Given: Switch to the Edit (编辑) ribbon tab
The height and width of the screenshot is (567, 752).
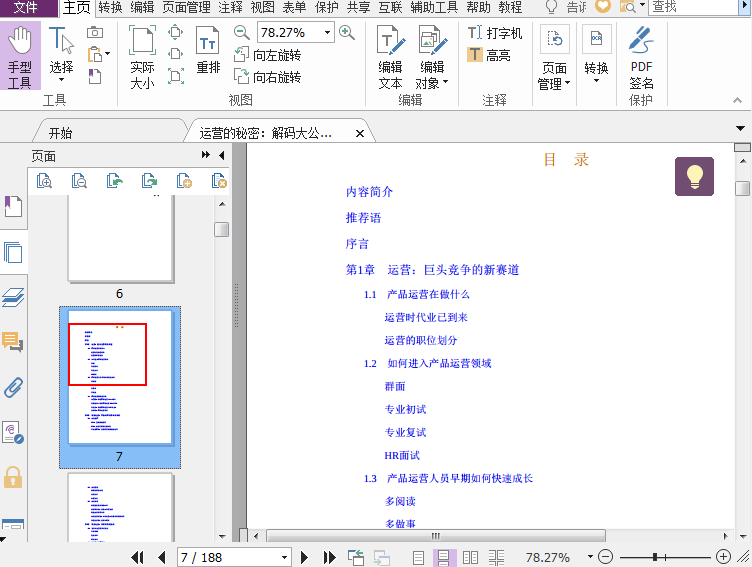Looking at the screenshot, I should coord(142,7).
